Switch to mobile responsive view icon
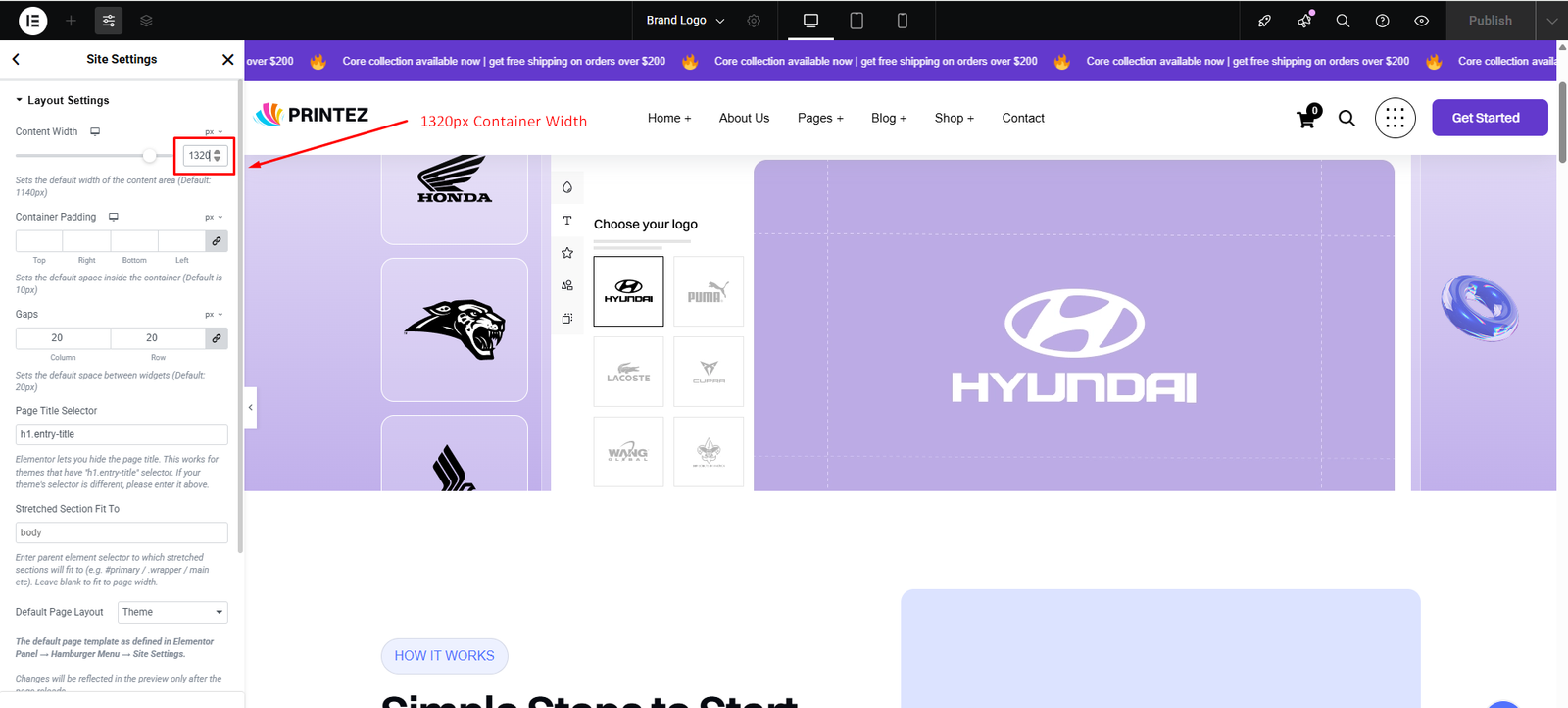The height and width of the screenshot is (708, 1568). (902, 21)
